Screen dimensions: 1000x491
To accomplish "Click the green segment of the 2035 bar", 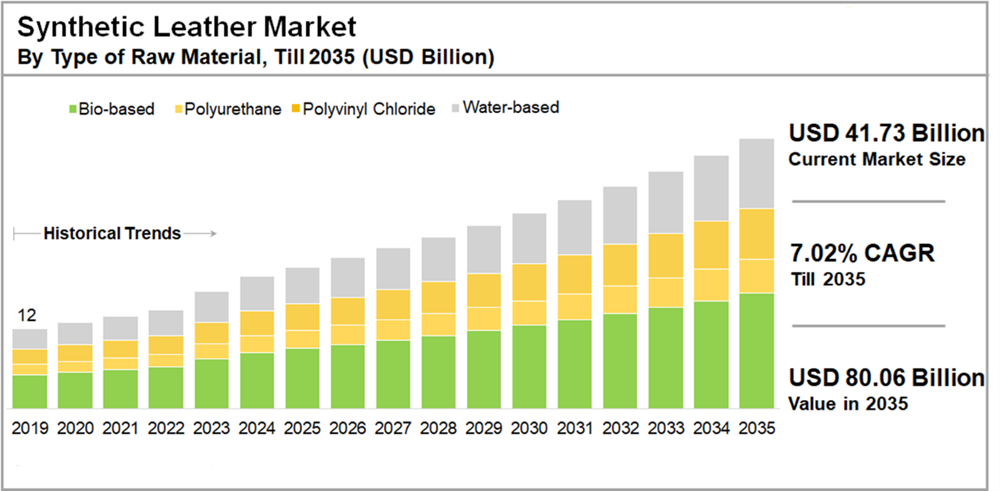I will coord(756,350).
